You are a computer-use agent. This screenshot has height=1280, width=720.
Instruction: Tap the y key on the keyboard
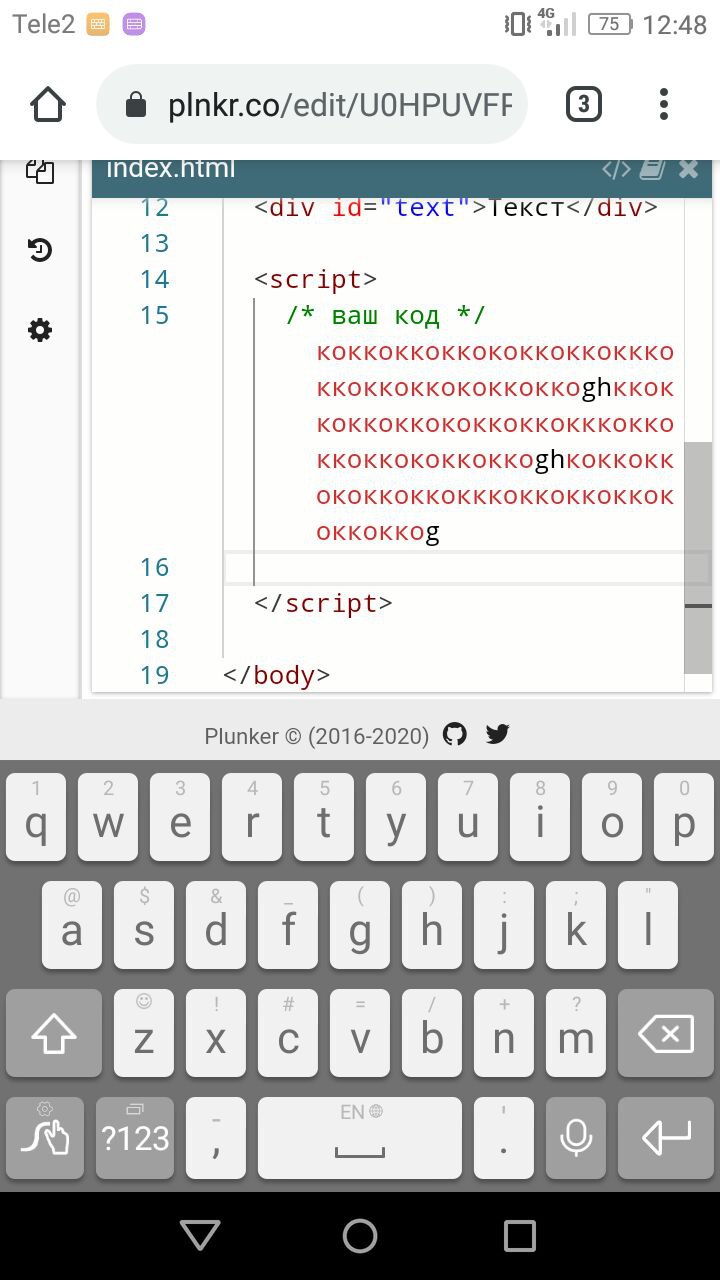click(396, 817)
